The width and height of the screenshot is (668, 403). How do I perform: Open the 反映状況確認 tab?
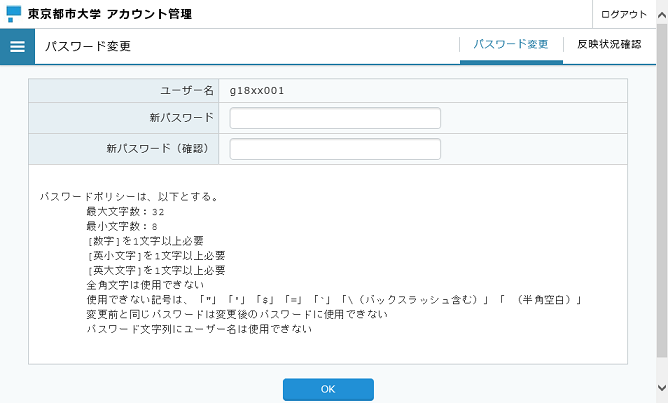[x=609, y=44]
